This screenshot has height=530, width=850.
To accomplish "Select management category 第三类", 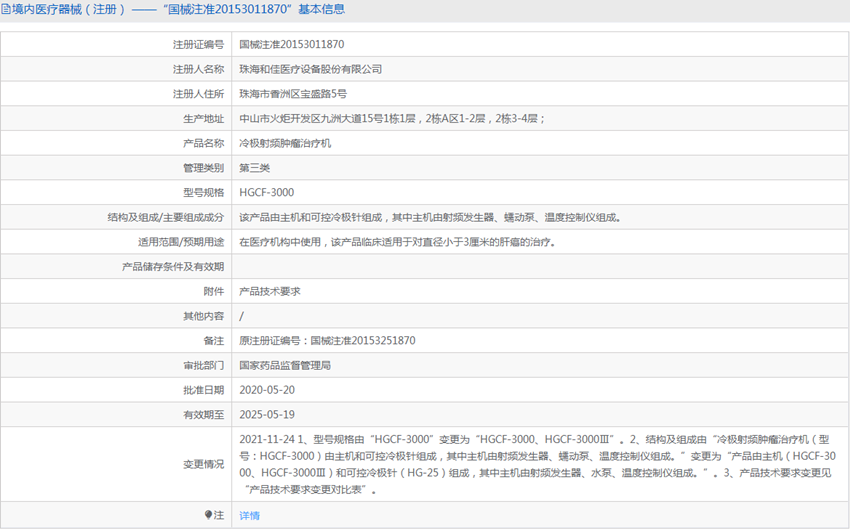I will [x=254, y=168].
